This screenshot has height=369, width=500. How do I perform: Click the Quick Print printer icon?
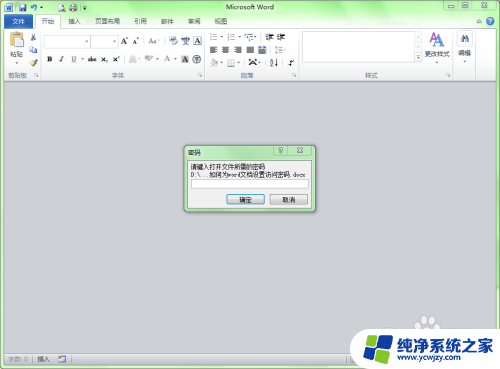(x=73, y=8)
